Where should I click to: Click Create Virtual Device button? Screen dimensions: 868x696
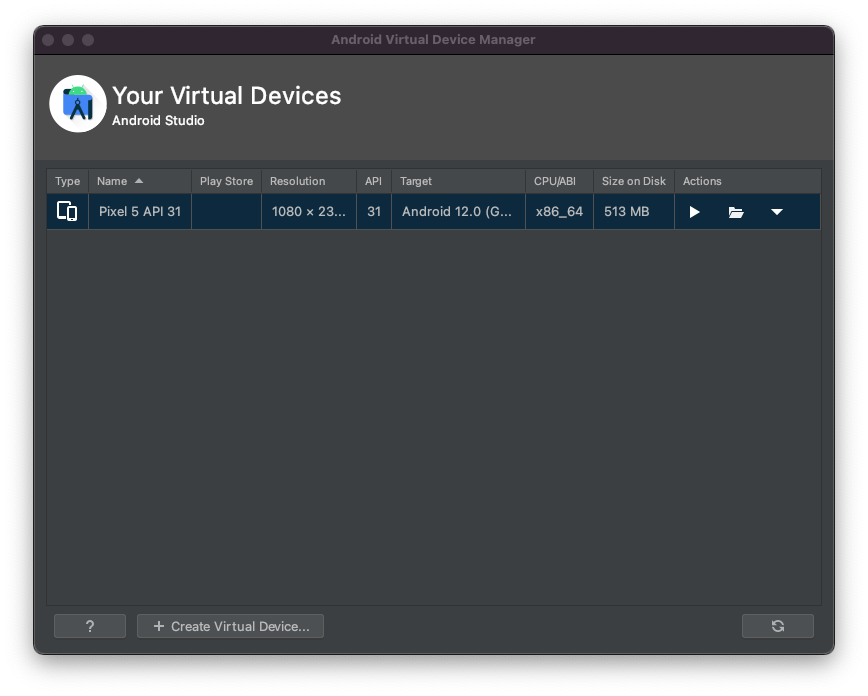230,626
